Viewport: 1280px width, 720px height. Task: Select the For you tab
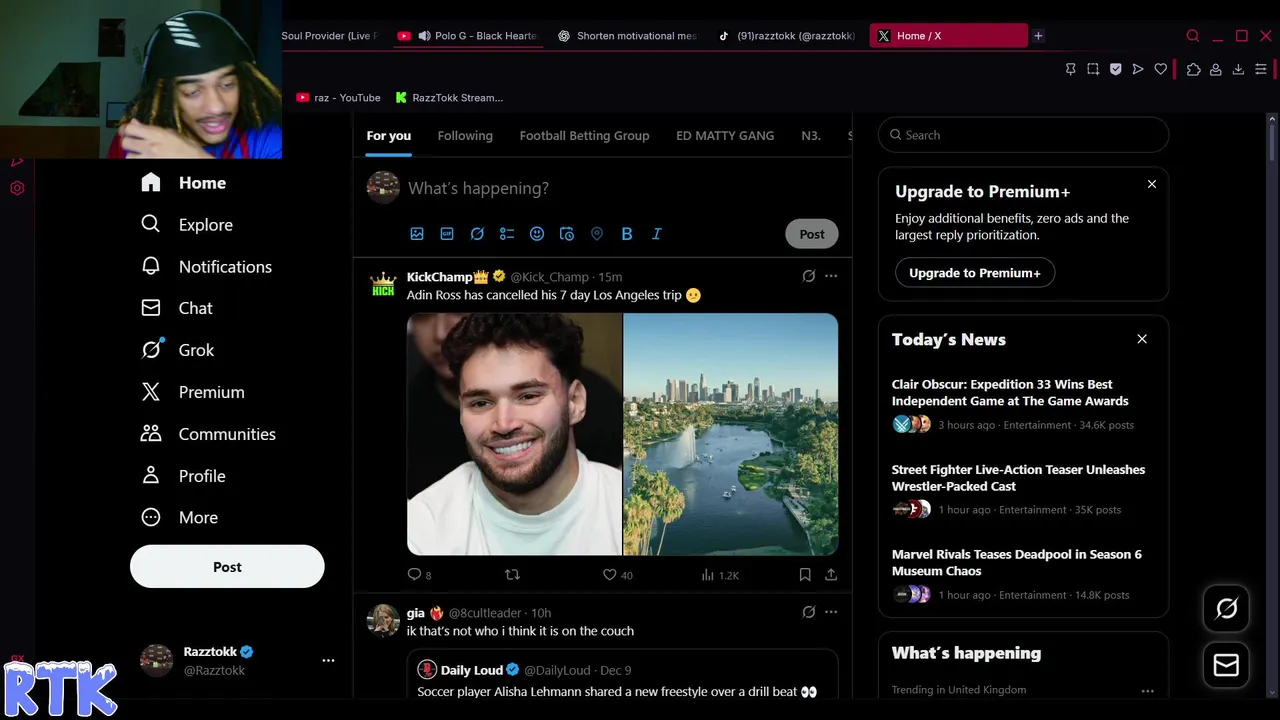tap(388, 136)
